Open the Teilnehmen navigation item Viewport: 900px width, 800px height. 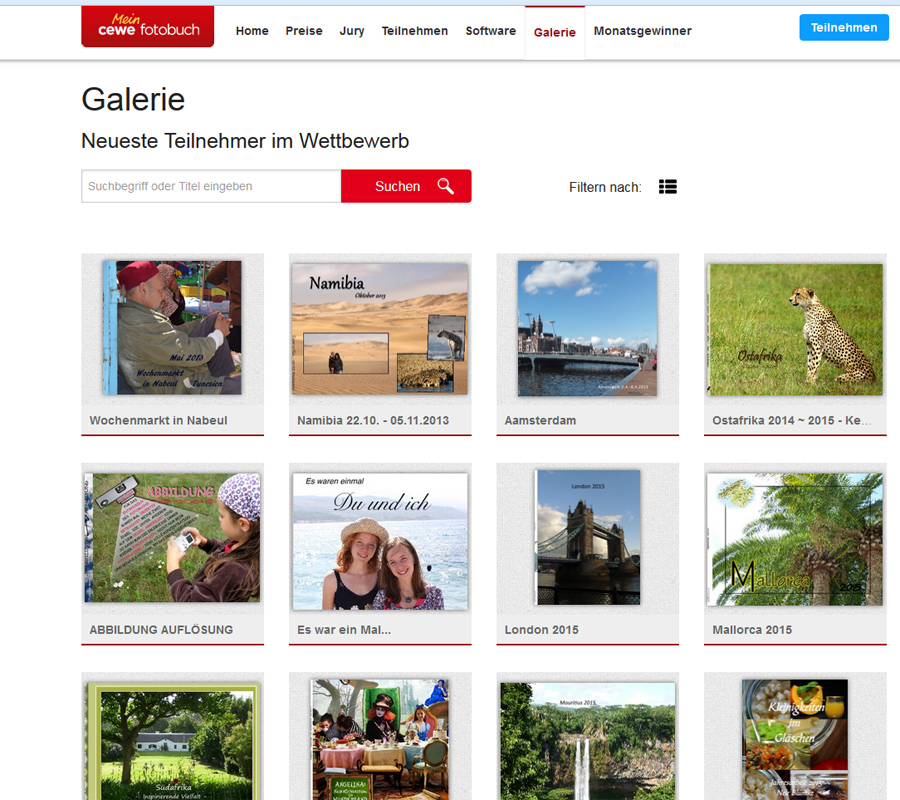tap(414, 31)
